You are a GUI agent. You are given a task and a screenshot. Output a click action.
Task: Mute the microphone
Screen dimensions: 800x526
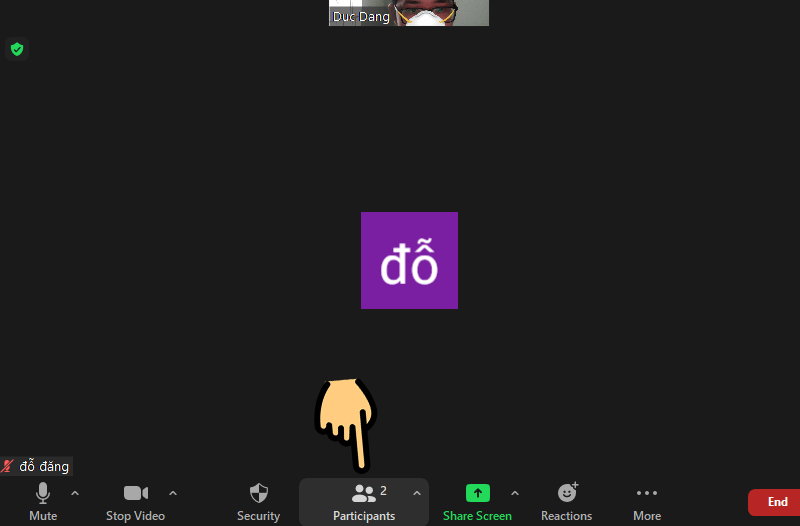pos(43,500)
